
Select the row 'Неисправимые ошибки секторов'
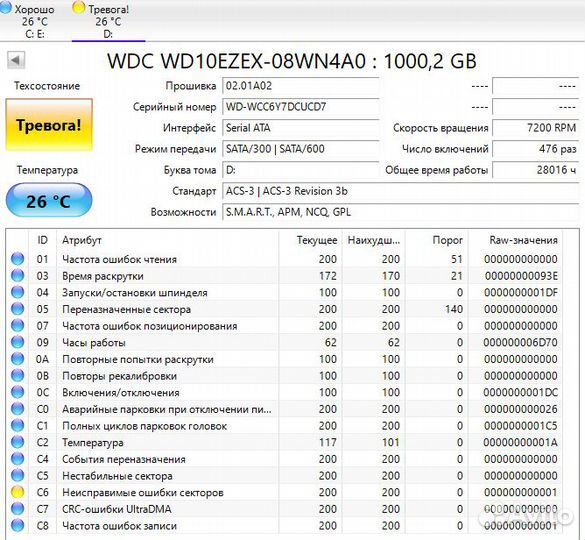285,492
